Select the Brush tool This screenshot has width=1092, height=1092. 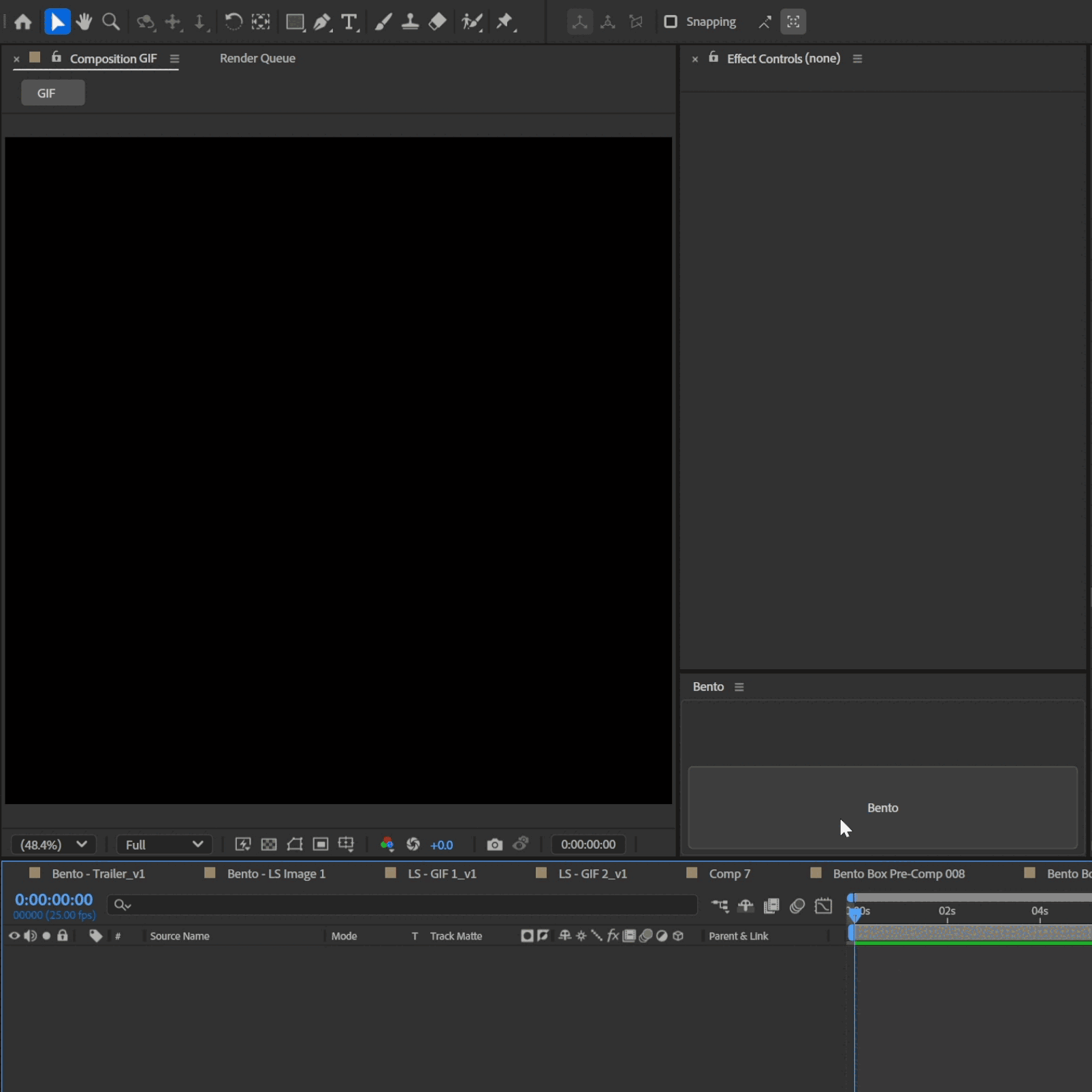coord(383,22)
